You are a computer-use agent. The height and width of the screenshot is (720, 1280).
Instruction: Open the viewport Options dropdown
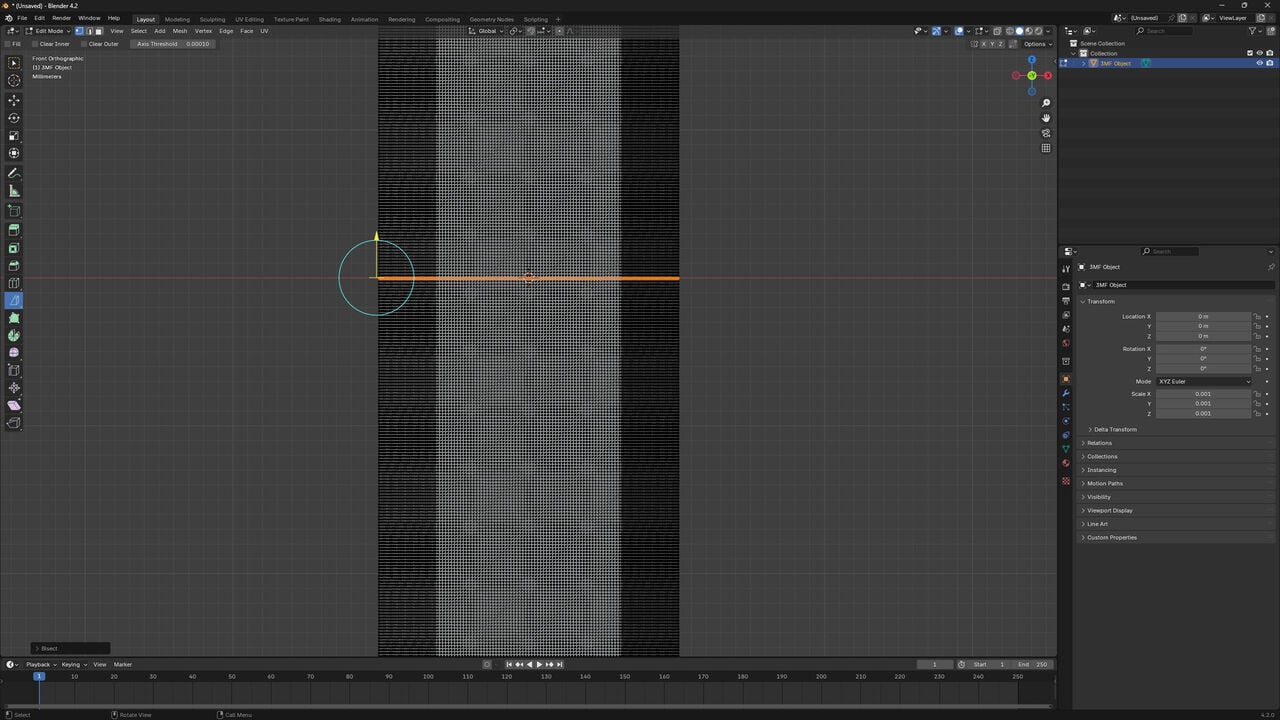(x=1036, y=44)
